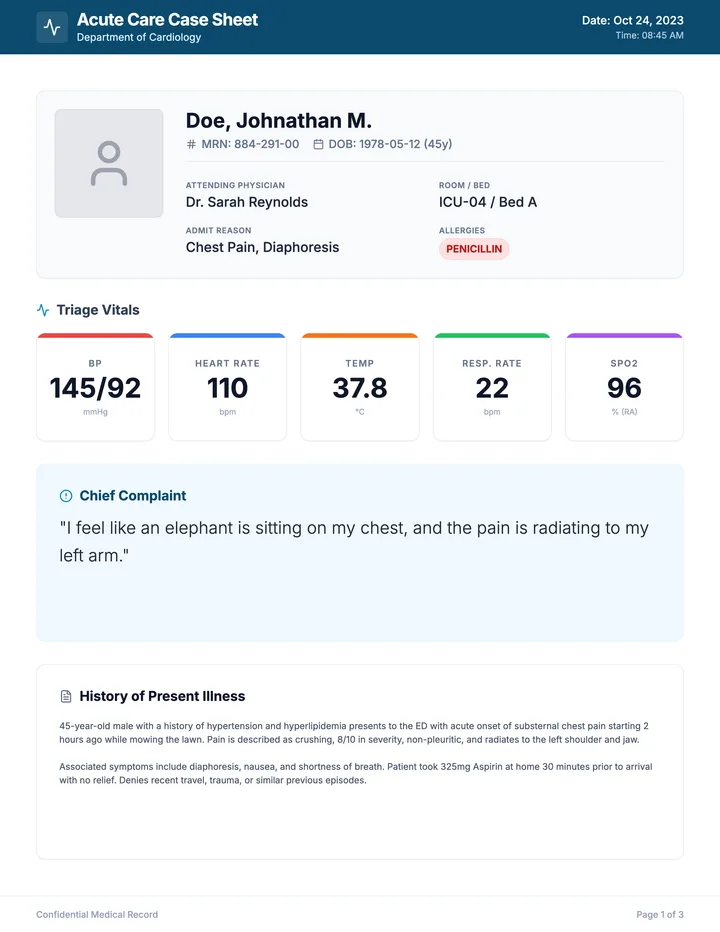The height and width of the screenshot is (932, 720).
Task: Select the Resp. Rate 22 card
Action: [x=492, y=387]
